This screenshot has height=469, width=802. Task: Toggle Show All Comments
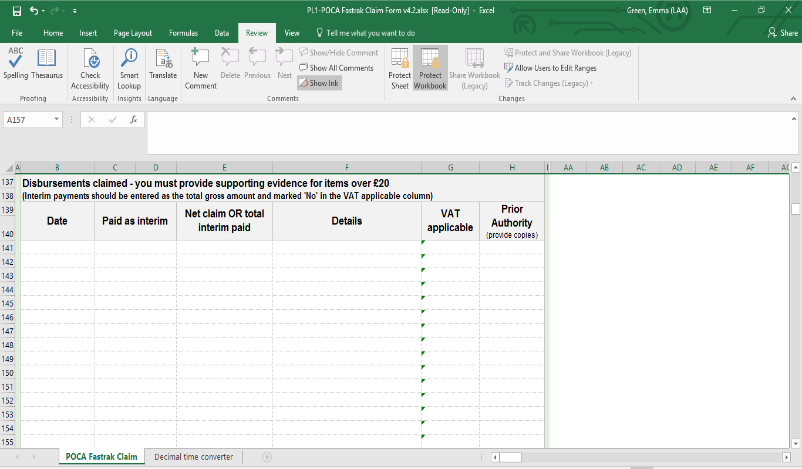(x=336, y=68)
